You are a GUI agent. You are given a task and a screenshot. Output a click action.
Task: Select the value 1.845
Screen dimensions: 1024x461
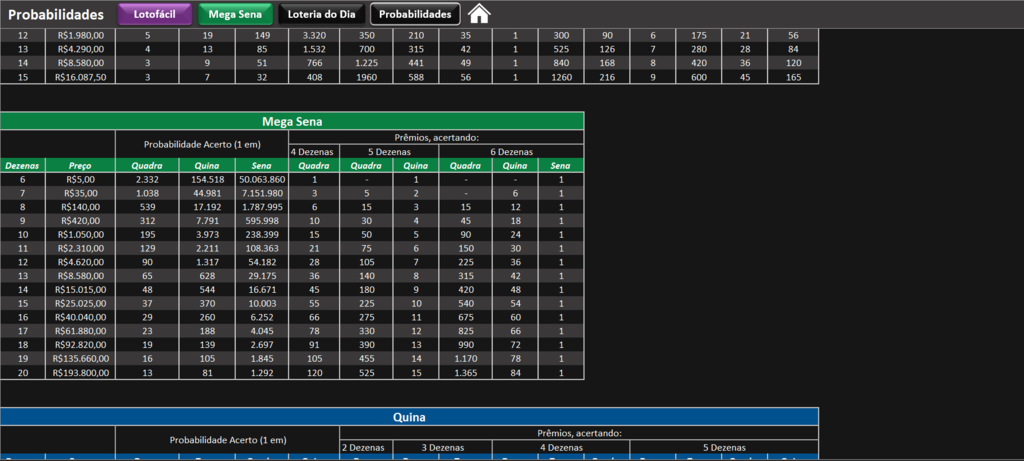click(262, 358)
